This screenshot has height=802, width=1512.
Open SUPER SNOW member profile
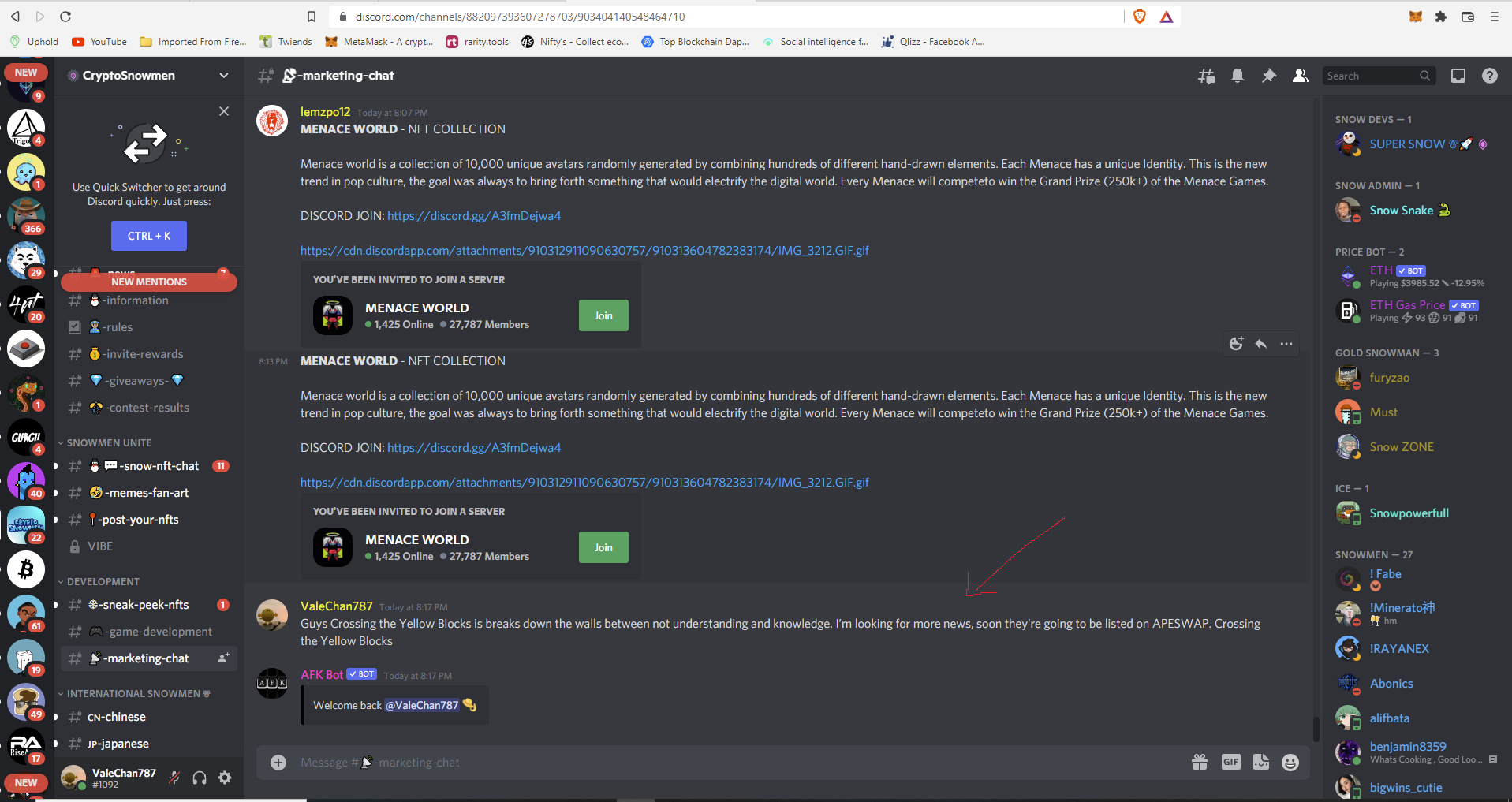1415,144
